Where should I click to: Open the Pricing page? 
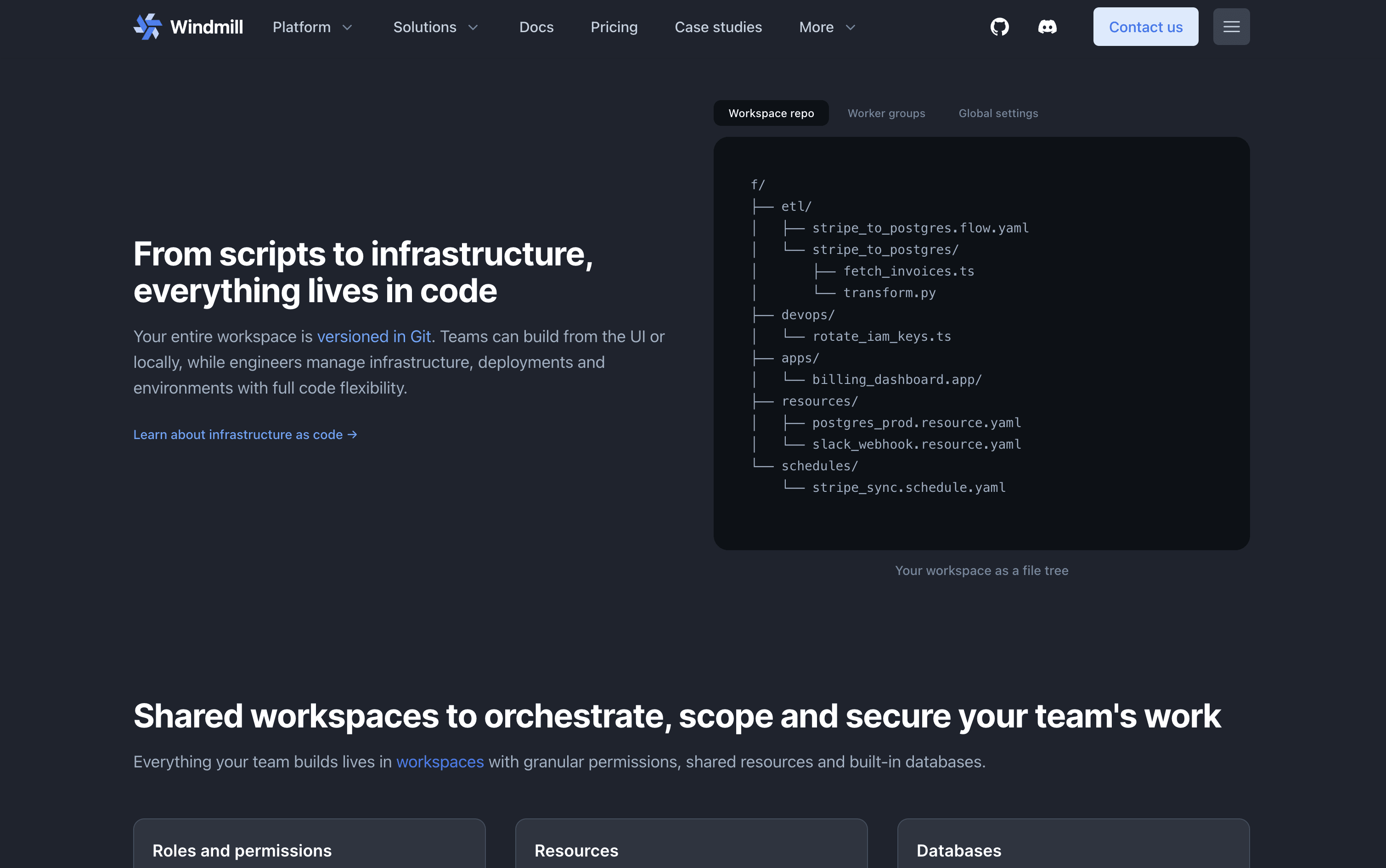tap(614, 27)
